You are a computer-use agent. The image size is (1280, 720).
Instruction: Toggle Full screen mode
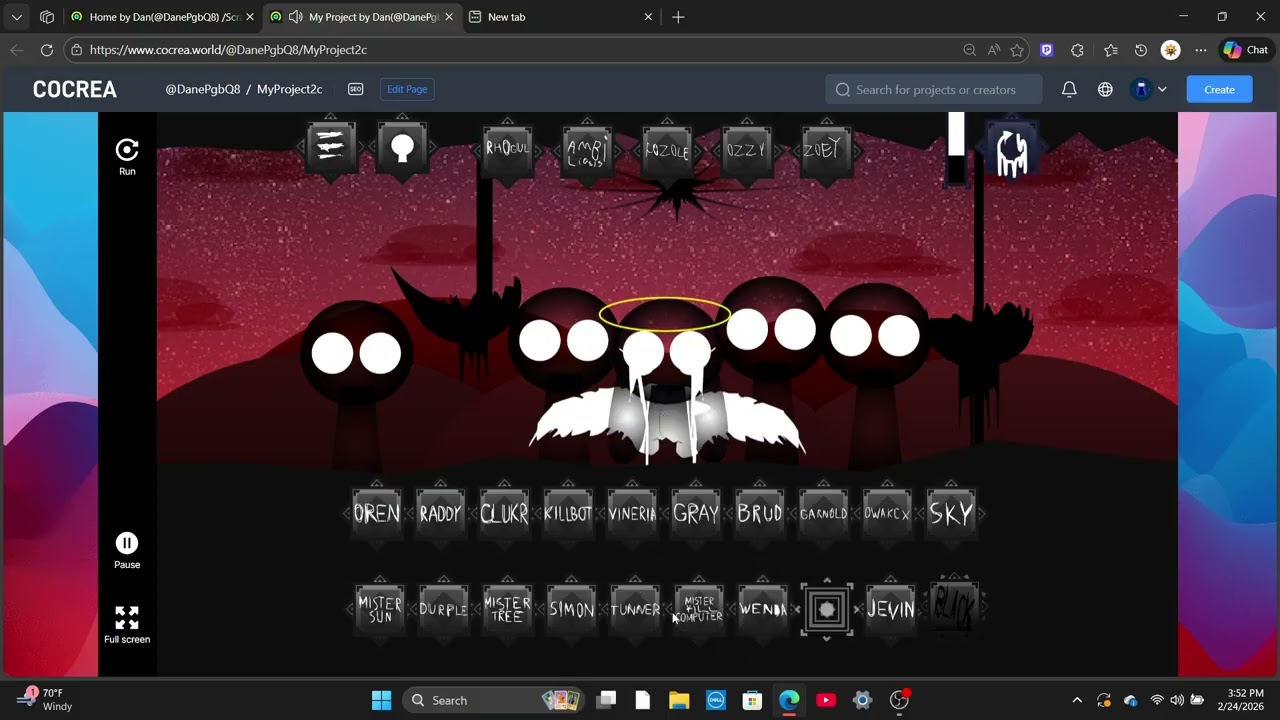tap(127, 625)
